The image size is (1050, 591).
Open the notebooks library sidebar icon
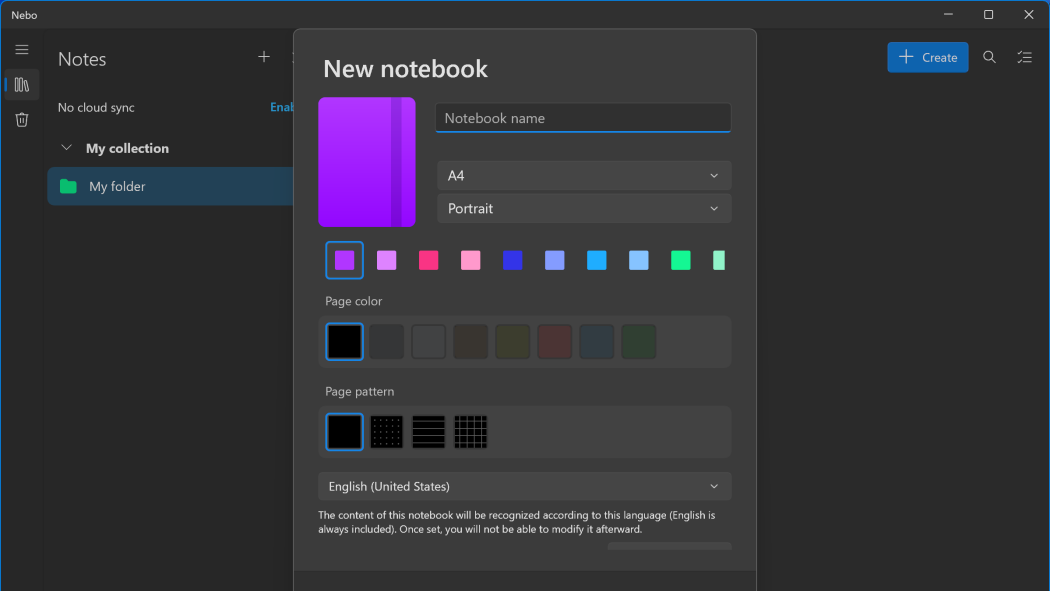[x=22, y=85]
